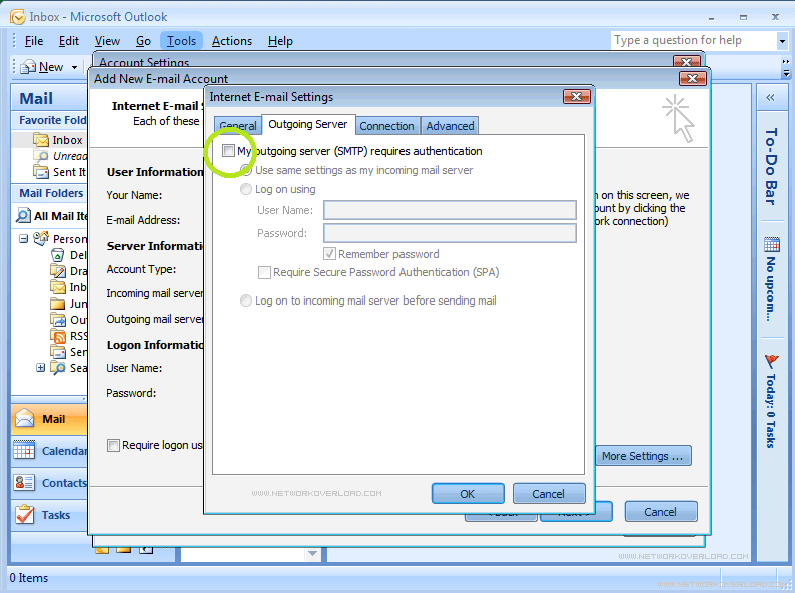Click the Mail envelope icon in navigation pane
This screenshot has width=795, height=593.
pyautogui.click(x=25, y=419)
